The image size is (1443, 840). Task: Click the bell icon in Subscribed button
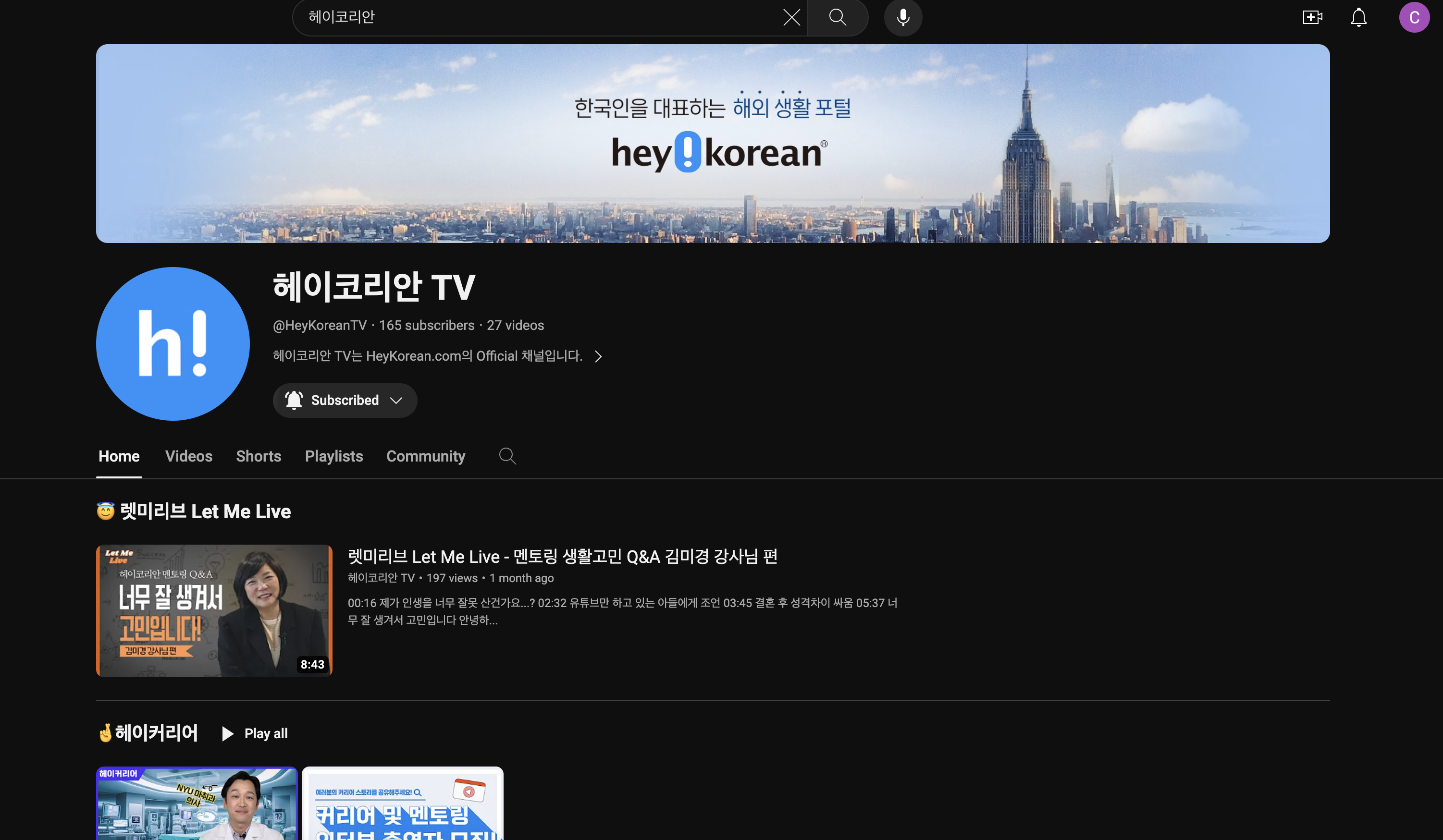coord(294,400)
